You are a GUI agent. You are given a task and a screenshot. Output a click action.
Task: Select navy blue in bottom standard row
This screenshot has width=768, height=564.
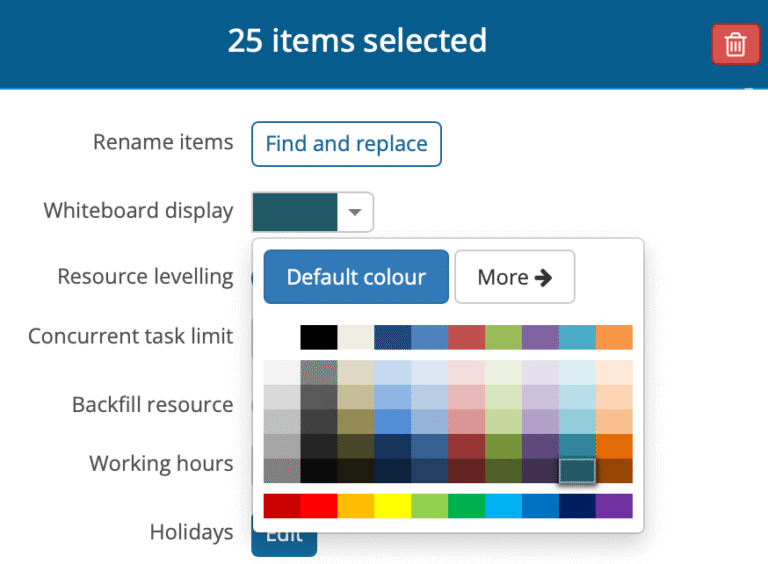tap(577, 506)
